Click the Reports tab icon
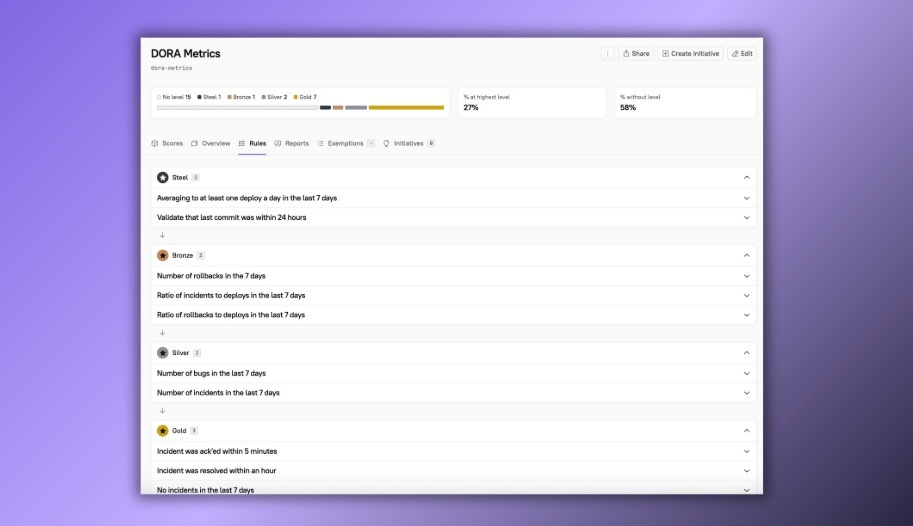Screen dimensions: 913x526 click(x=278, y=144)
